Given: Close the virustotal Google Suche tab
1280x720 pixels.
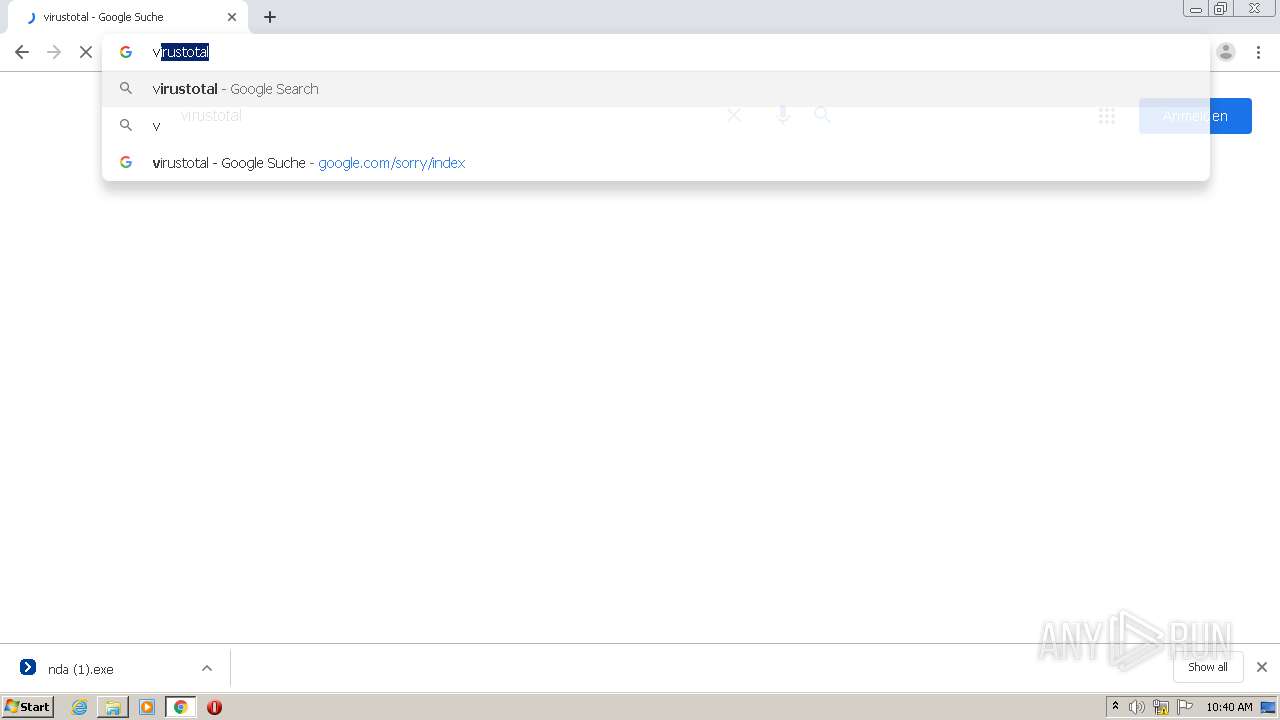Looking at the screenshot, I should 232,17.
